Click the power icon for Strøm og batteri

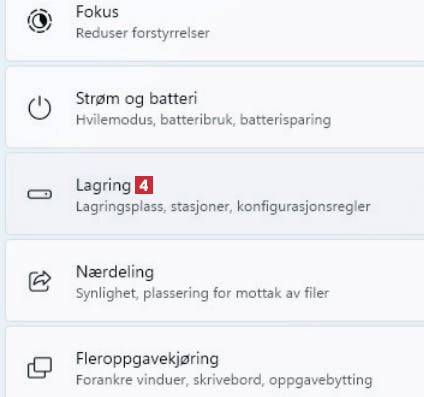click(x=39, y=108)
